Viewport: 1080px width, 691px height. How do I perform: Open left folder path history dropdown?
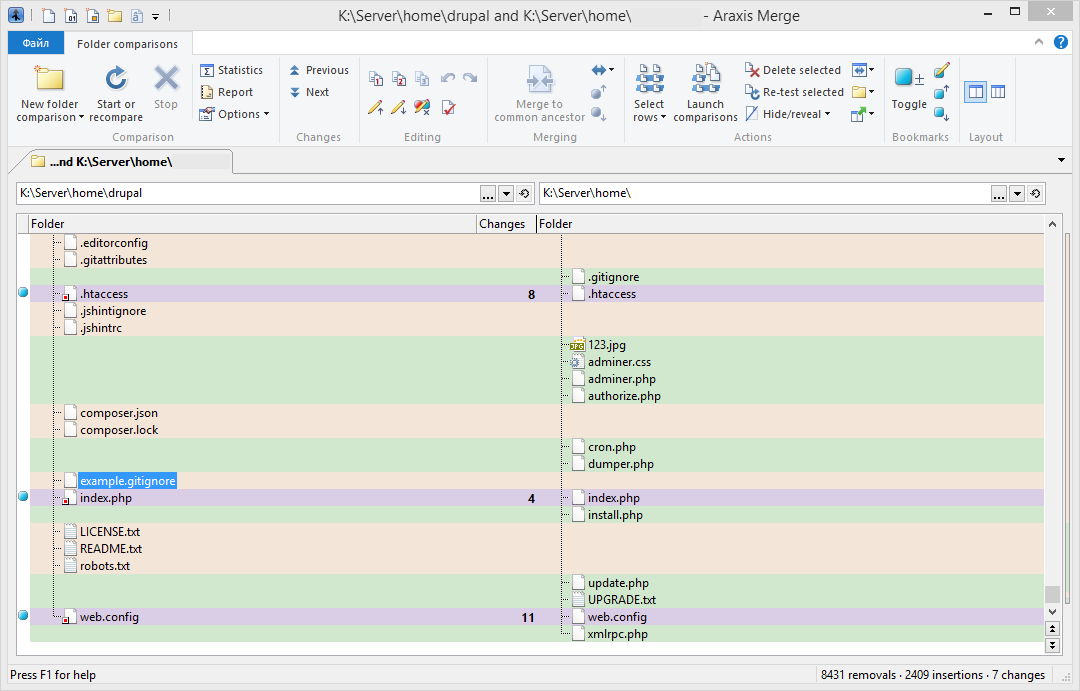coord(506,193)
